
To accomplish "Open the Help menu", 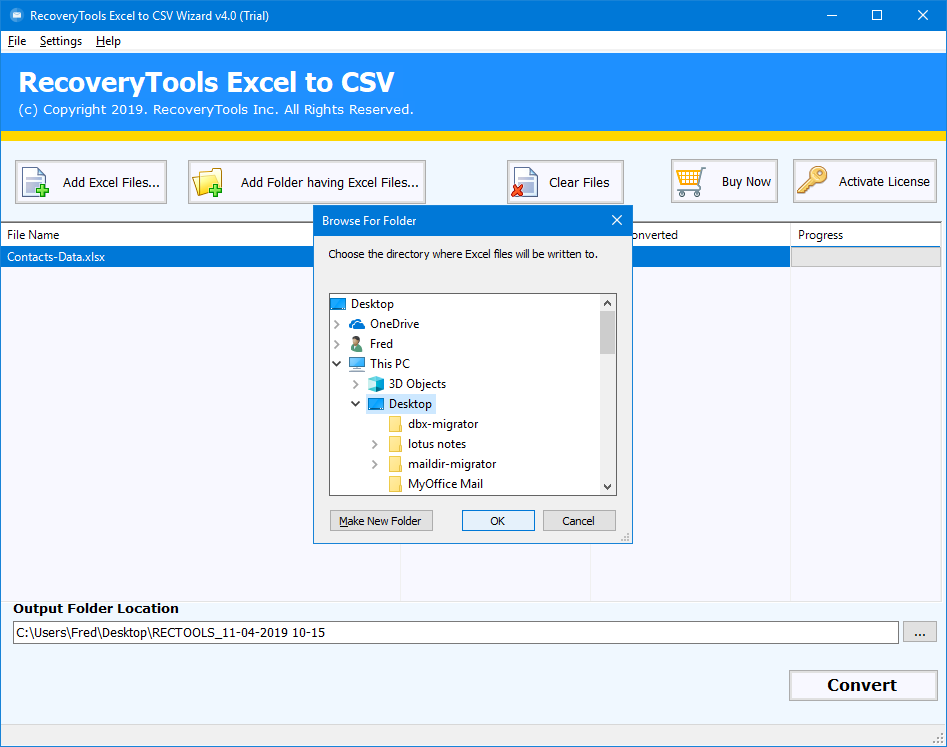I will tap(108, 41).
